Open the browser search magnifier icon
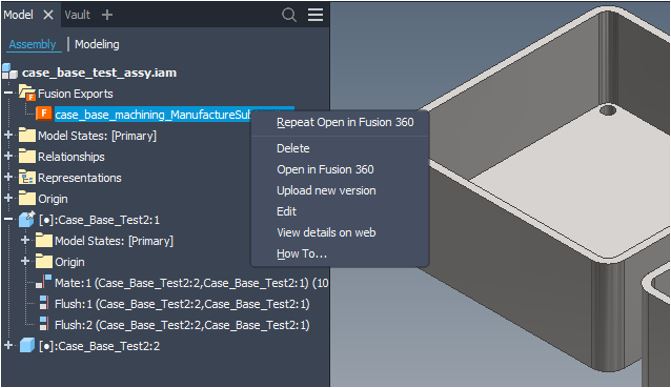The image size is (671, 388). point(289,15)
